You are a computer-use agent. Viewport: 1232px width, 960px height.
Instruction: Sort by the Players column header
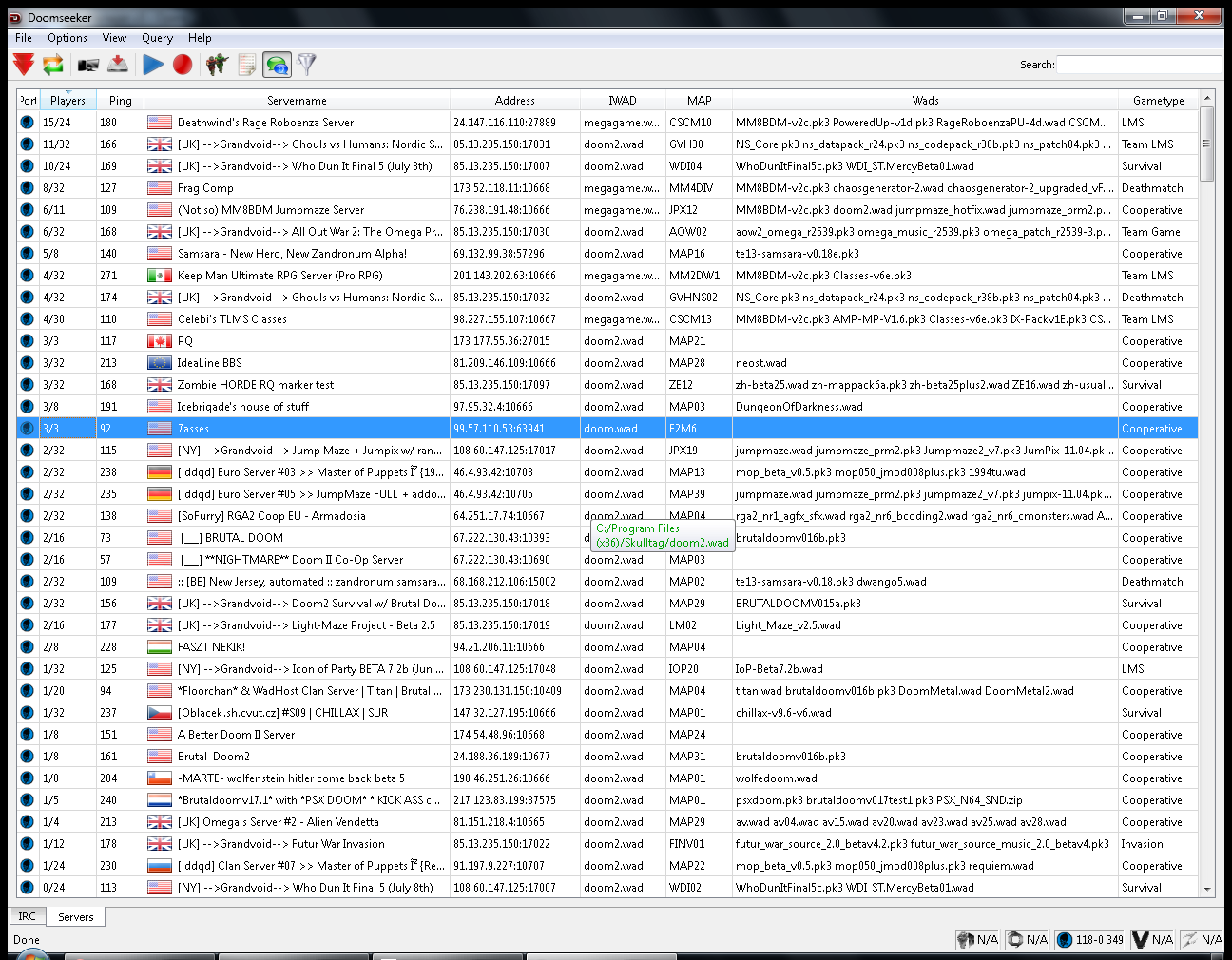point(67,100)
